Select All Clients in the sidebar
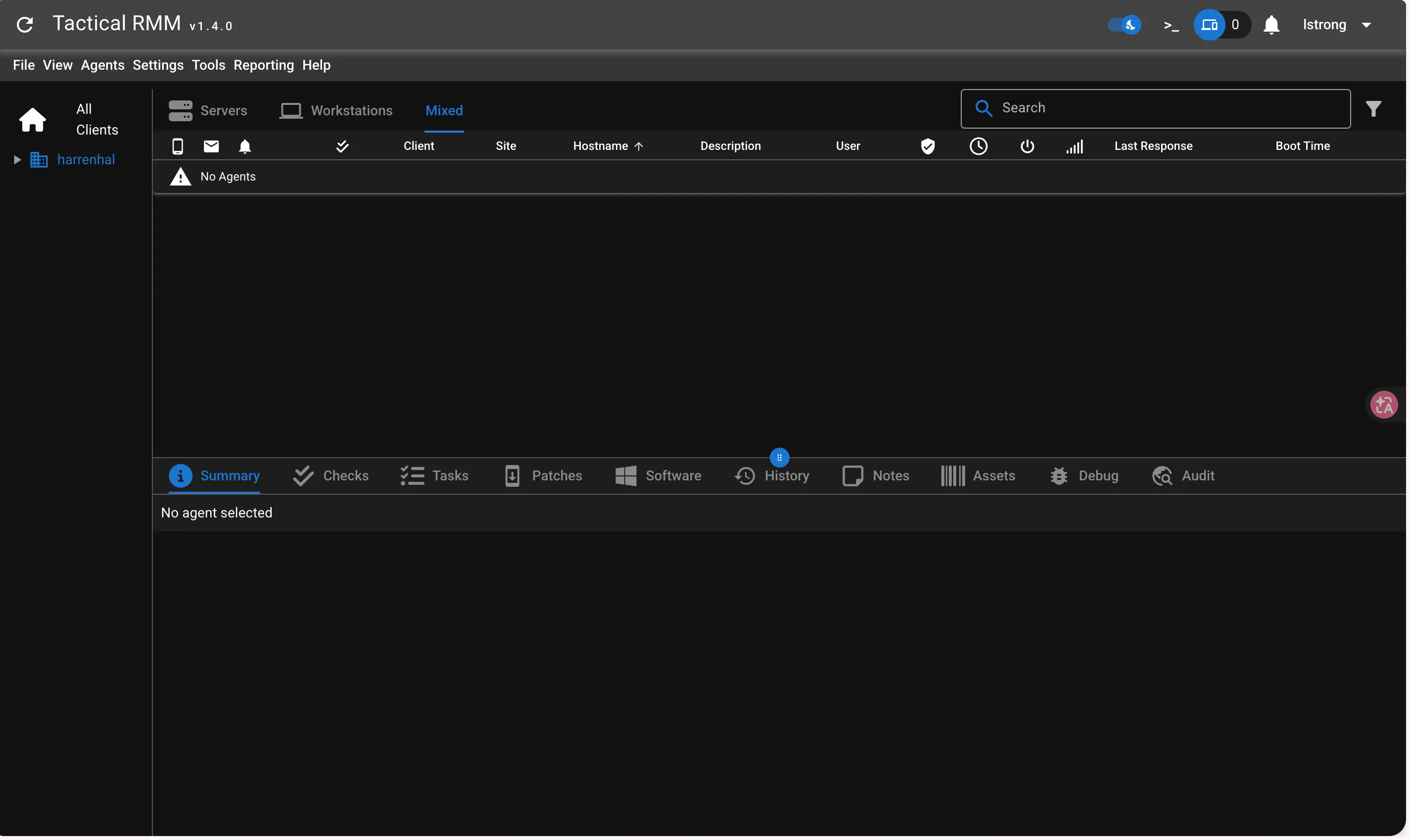The image size is (1410, 840). (97, 119)
